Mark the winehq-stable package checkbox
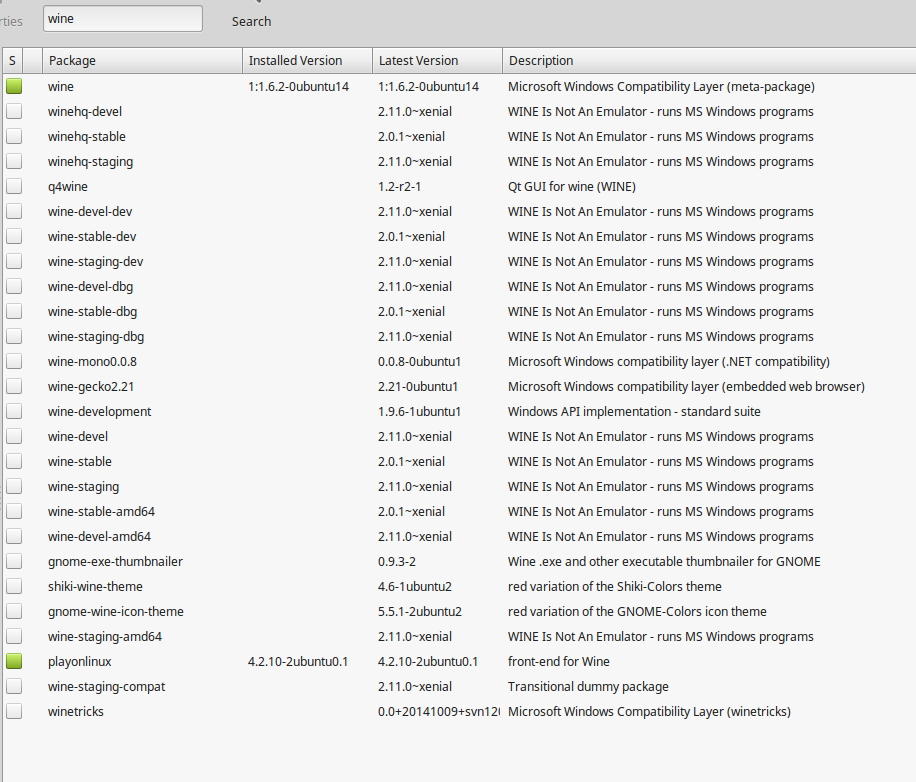The width and height of the screenshot is (916, 782). (14, 137)
